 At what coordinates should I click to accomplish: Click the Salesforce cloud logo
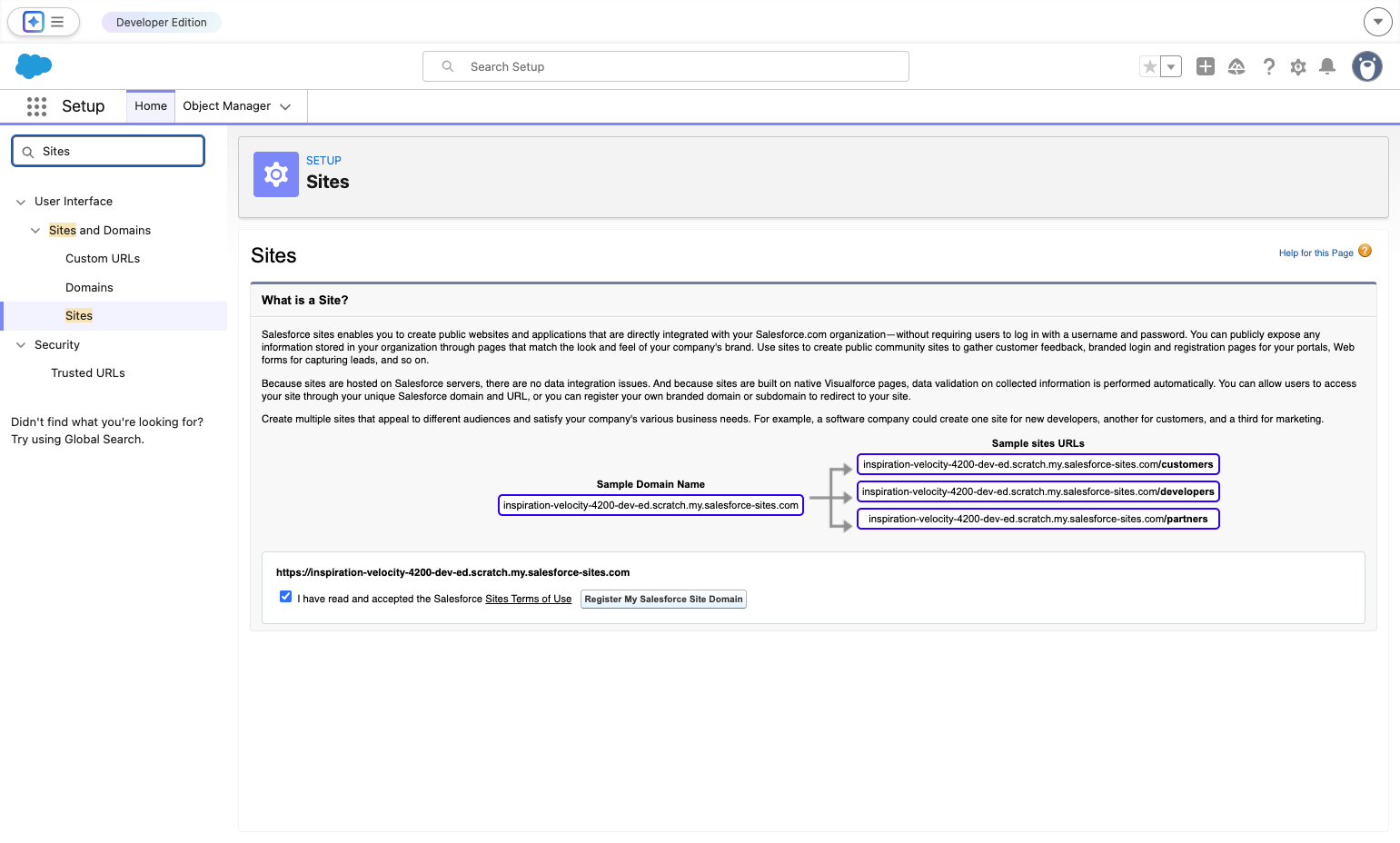(x=34, y=66)
